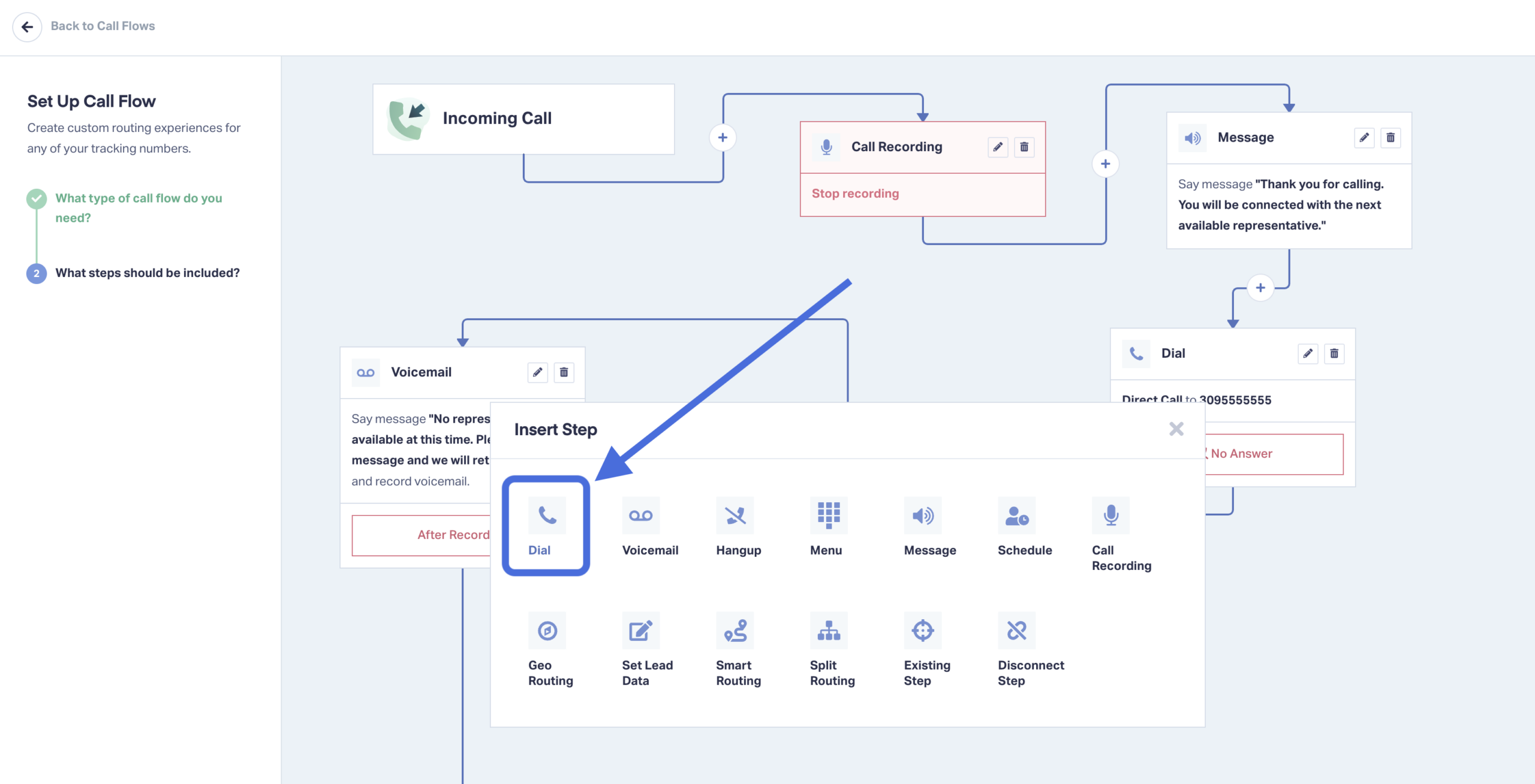The width and height of the screenshot is (1535, 784).
Task: Choose the Set Lead Data step
Action: 647,650
